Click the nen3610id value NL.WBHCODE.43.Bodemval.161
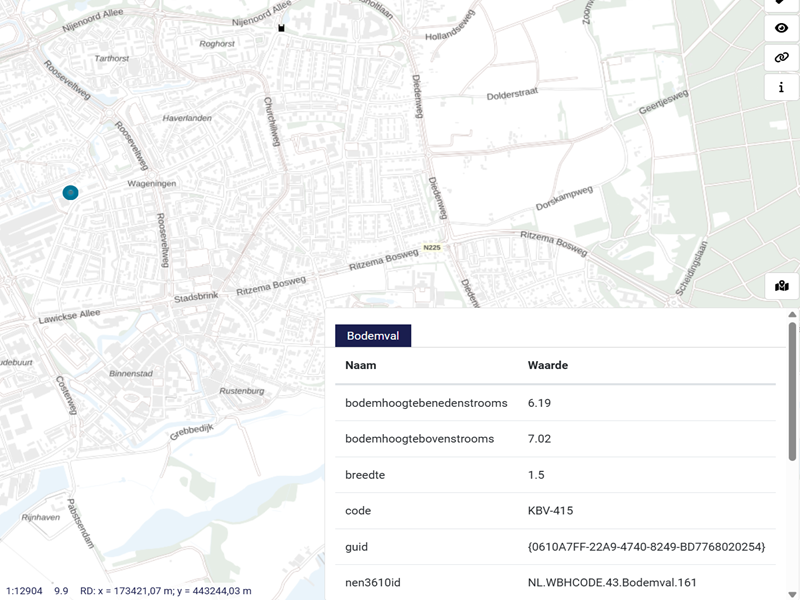 point(611,582)
